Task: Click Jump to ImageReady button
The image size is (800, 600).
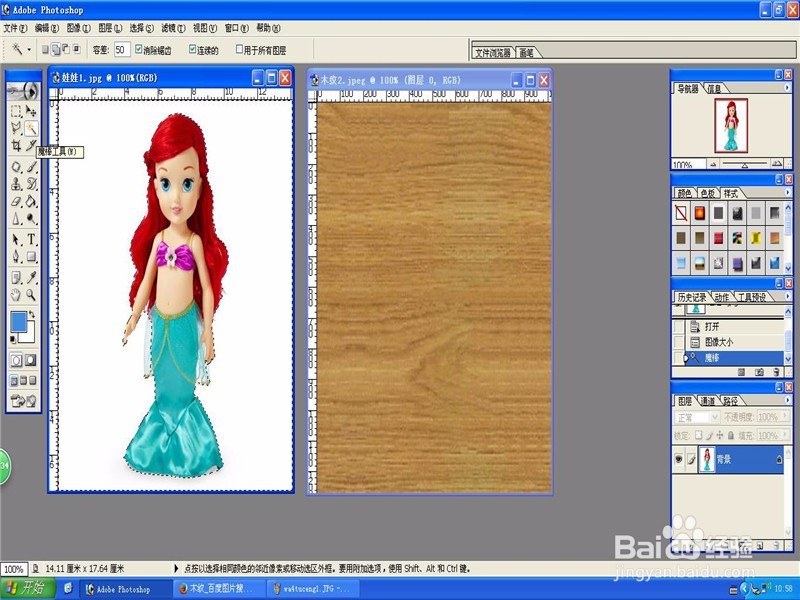Action: pos(24,401)
